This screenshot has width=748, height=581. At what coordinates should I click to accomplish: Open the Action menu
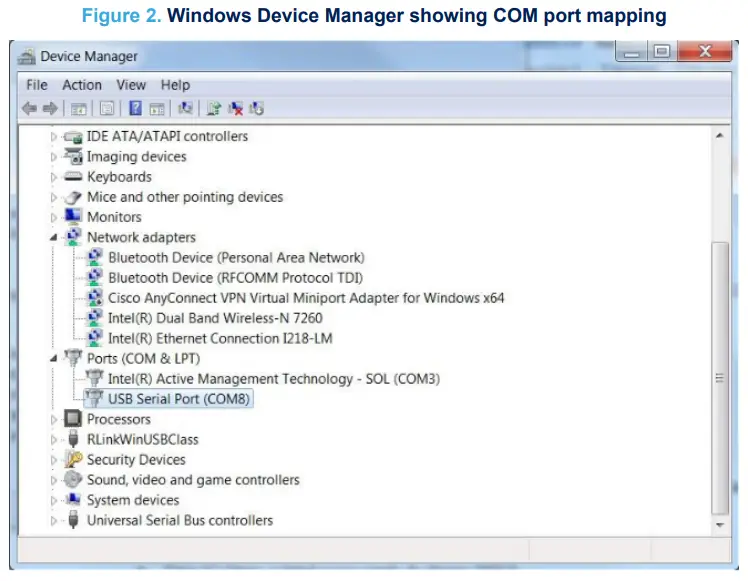click(82, 85)
